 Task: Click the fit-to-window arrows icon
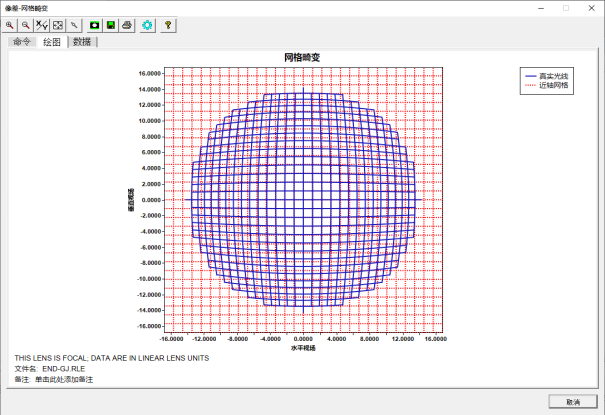tap(58, 25)
